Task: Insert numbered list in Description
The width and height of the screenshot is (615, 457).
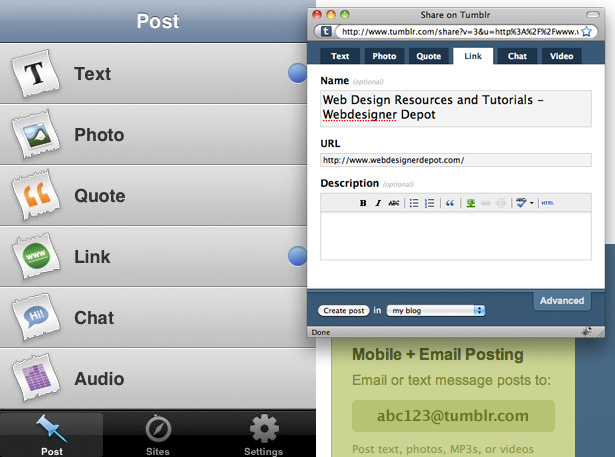Action: (429, 203)
